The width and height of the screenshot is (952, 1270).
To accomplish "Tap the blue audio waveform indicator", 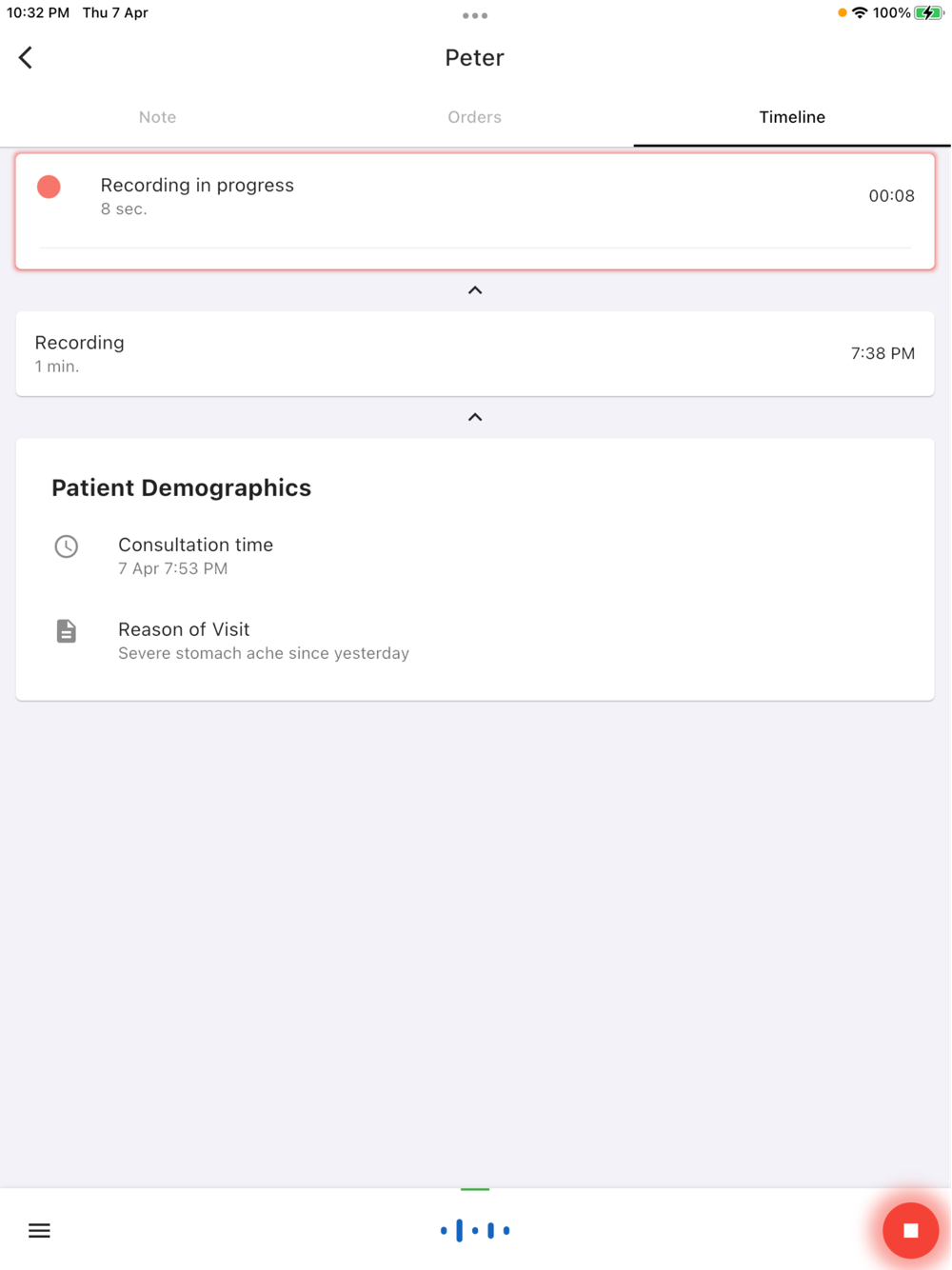I will pos(475,1231).
